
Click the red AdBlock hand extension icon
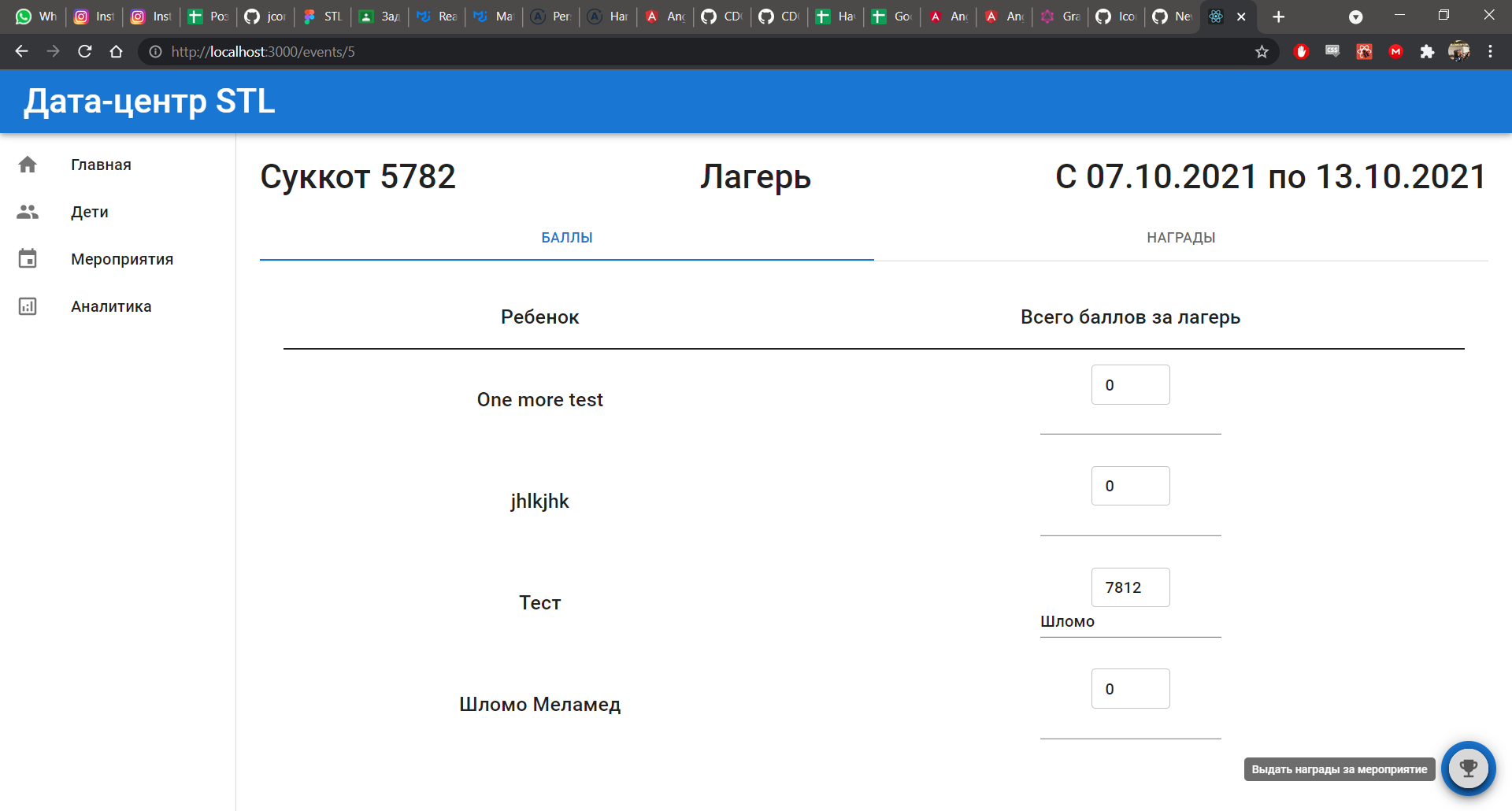click(x=1301, y=51)
